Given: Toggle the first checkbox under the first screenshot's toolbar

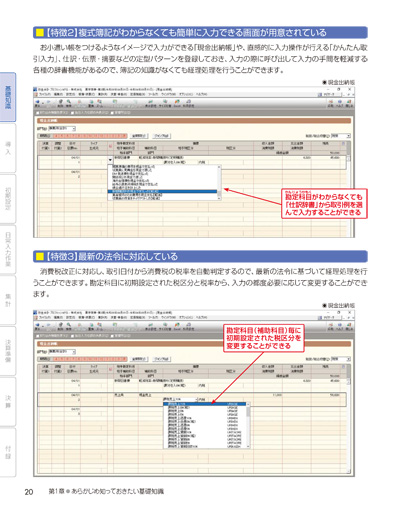Looking at the screenshot, I should (x=38, y=113).
